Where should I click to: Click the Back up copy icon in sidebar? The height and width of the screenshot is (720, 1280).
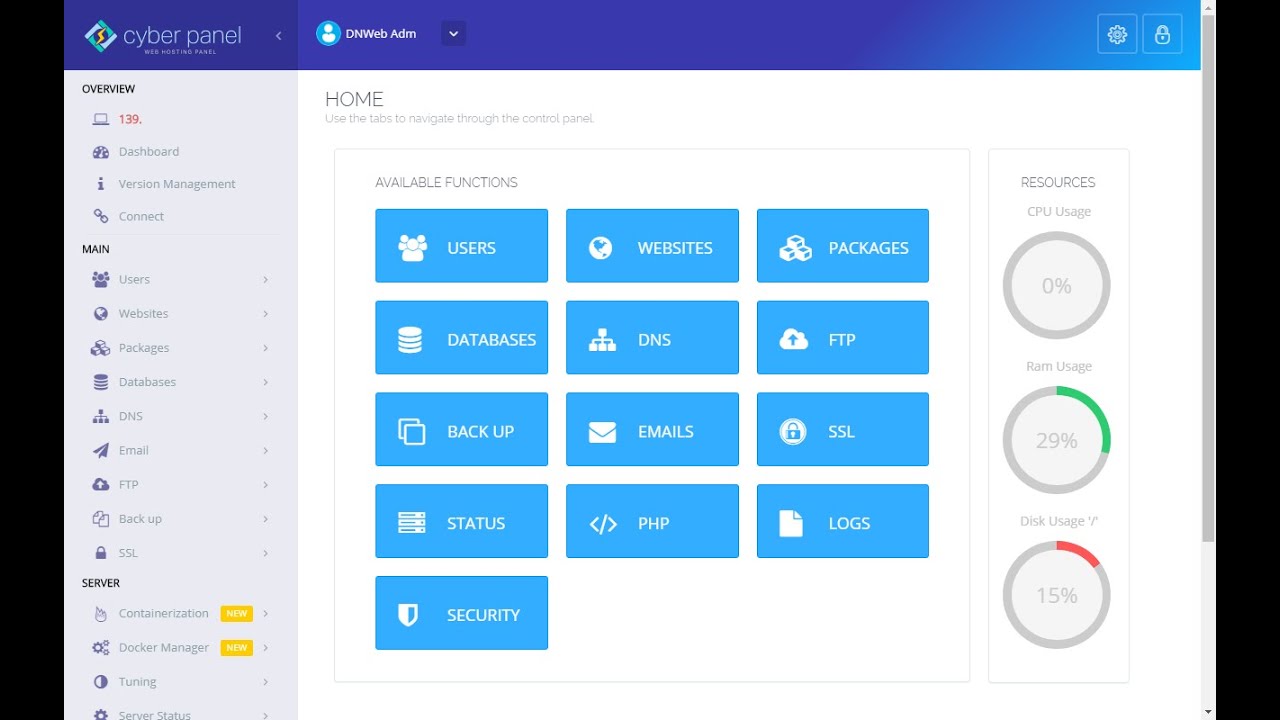(x=100, y=519)
